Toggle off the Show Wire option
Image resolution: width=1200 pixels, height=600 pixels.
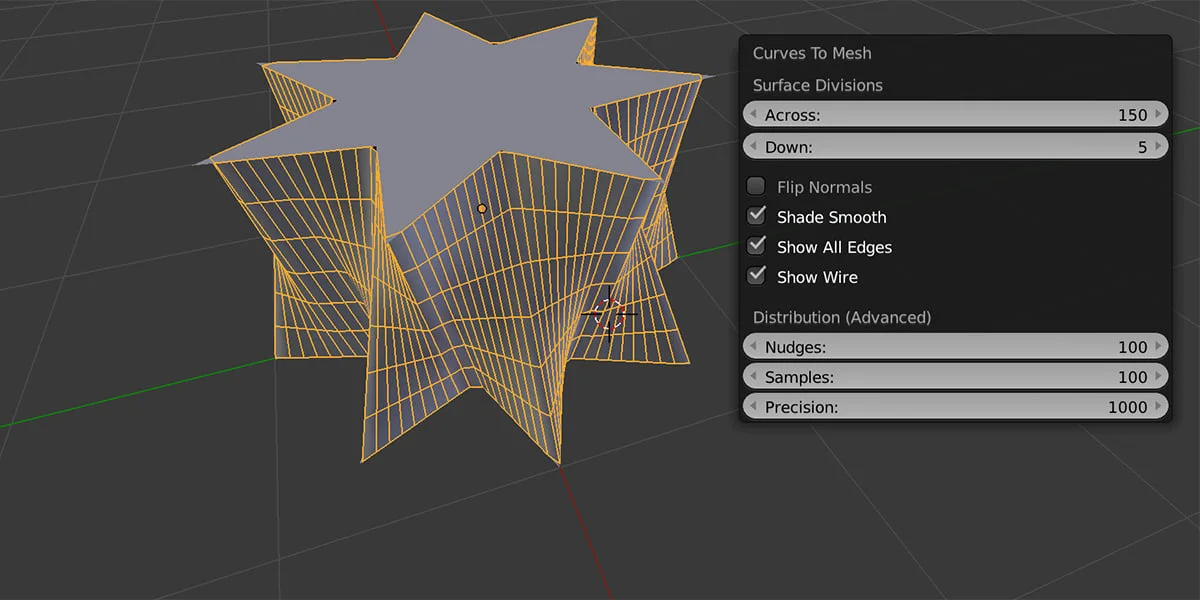point(756,277)
